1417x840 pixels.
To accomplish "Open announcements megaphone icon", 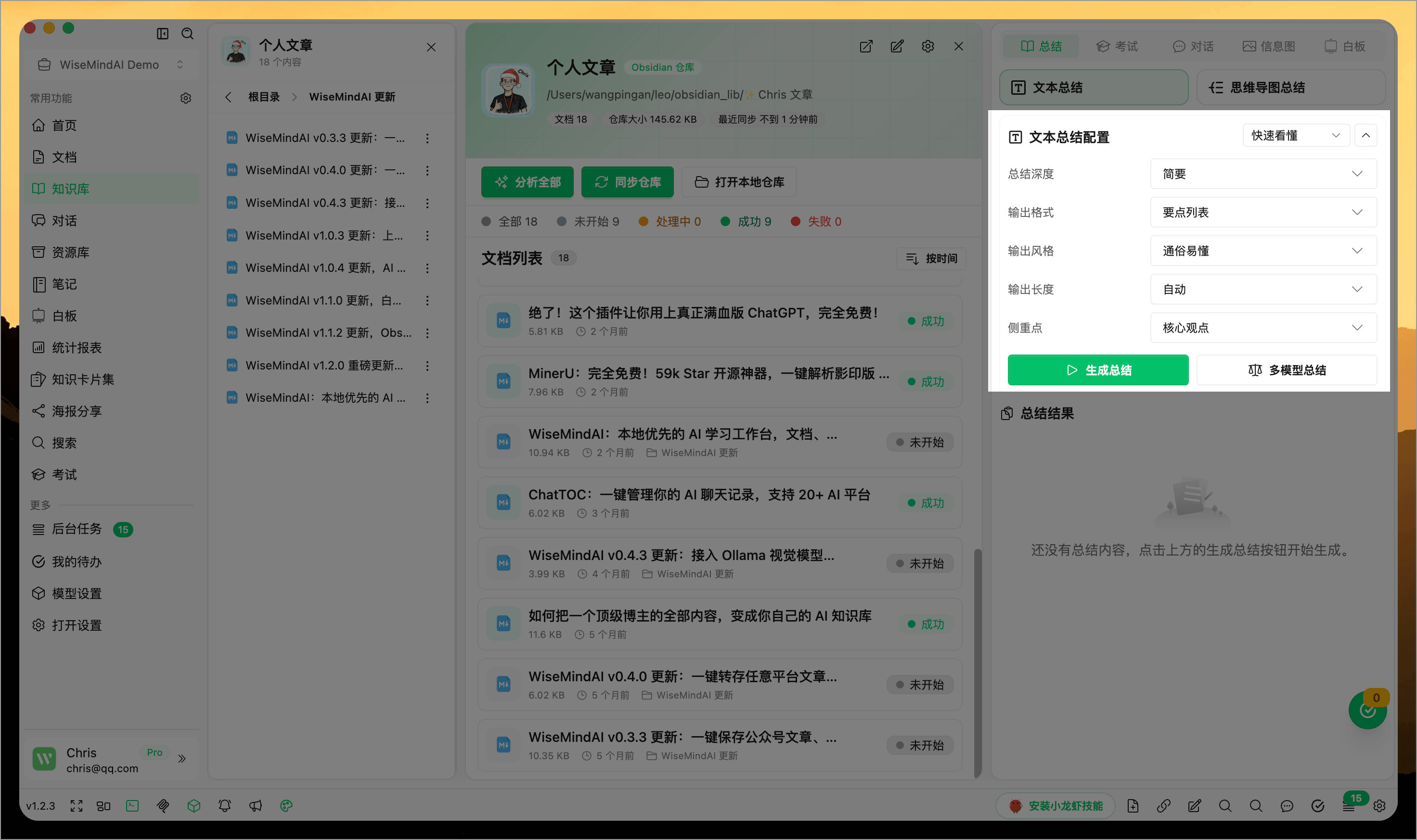I will 255,805.
